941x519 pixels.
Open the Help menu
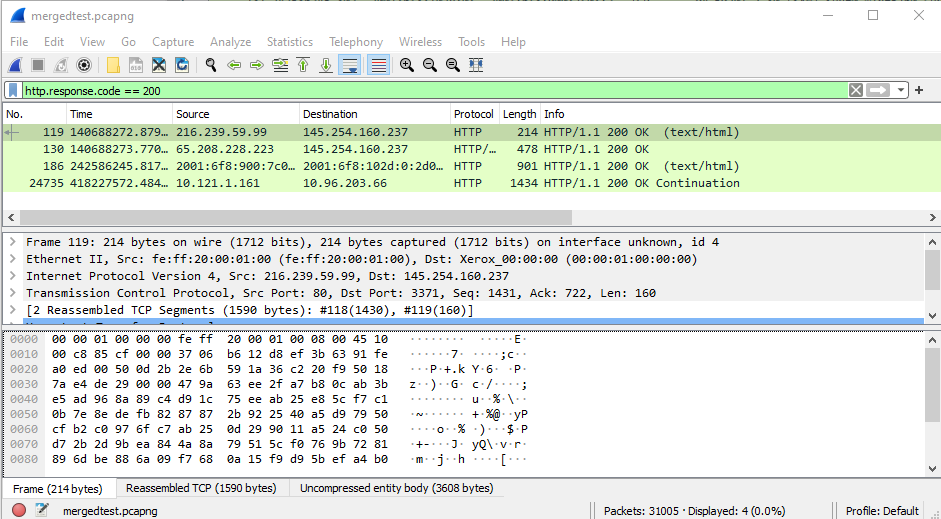click(x=513, y=42)
